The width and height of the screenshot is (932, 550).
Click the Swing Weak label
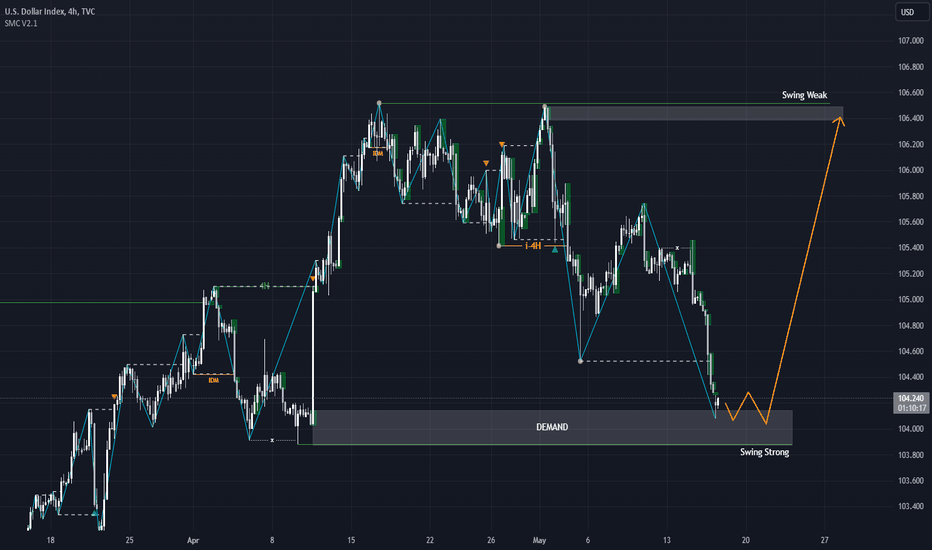click(804, 95)
